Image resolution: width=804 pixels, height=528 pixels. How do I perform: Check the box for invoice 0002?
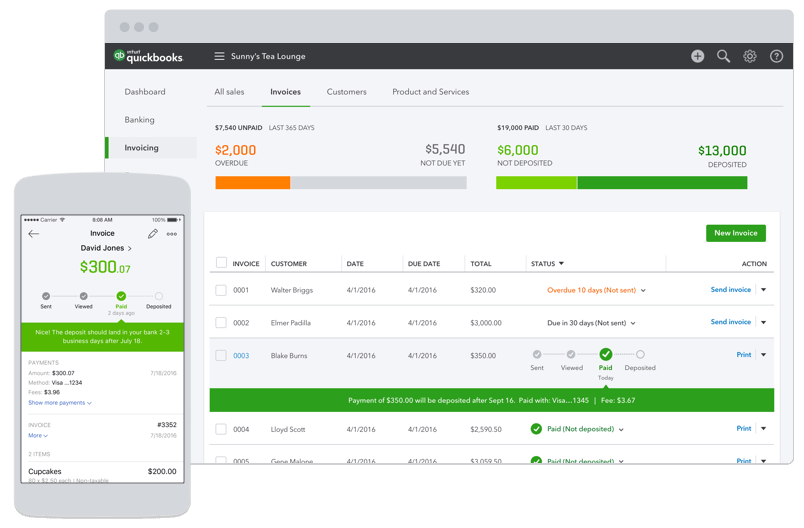tap(221, 323)
